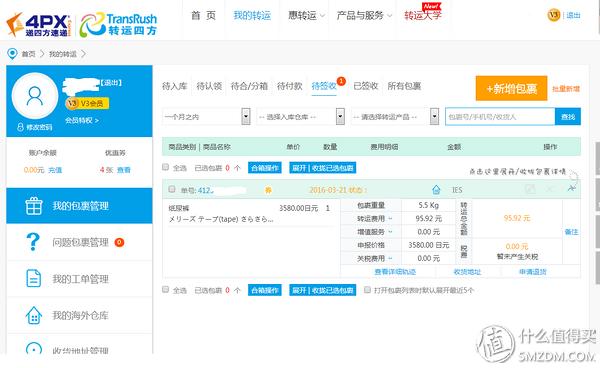
Task: Select the 待签收 tab
Action: [x=324, y=86]
